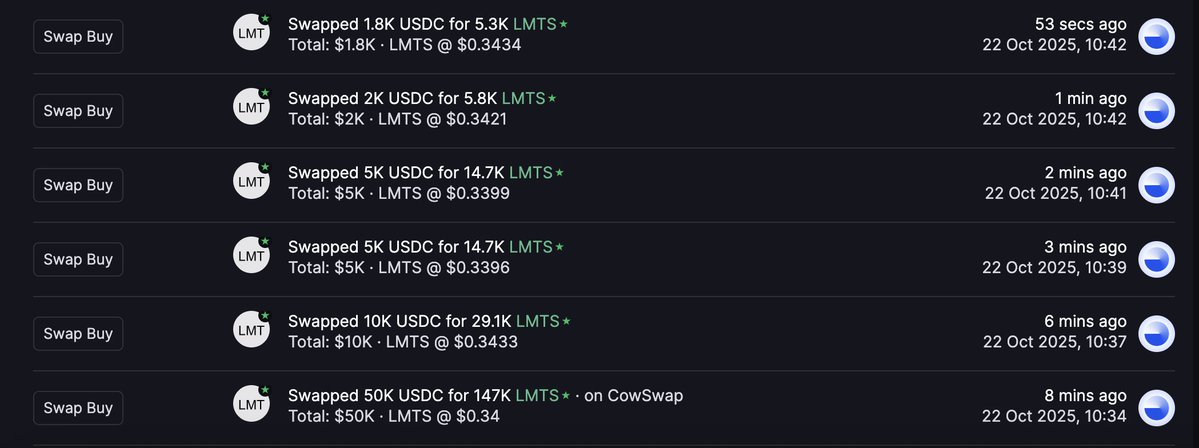1199x448 pixels.
Task: Click LMT token icon at $0.3399 row
Action: (x=251, y=183)
